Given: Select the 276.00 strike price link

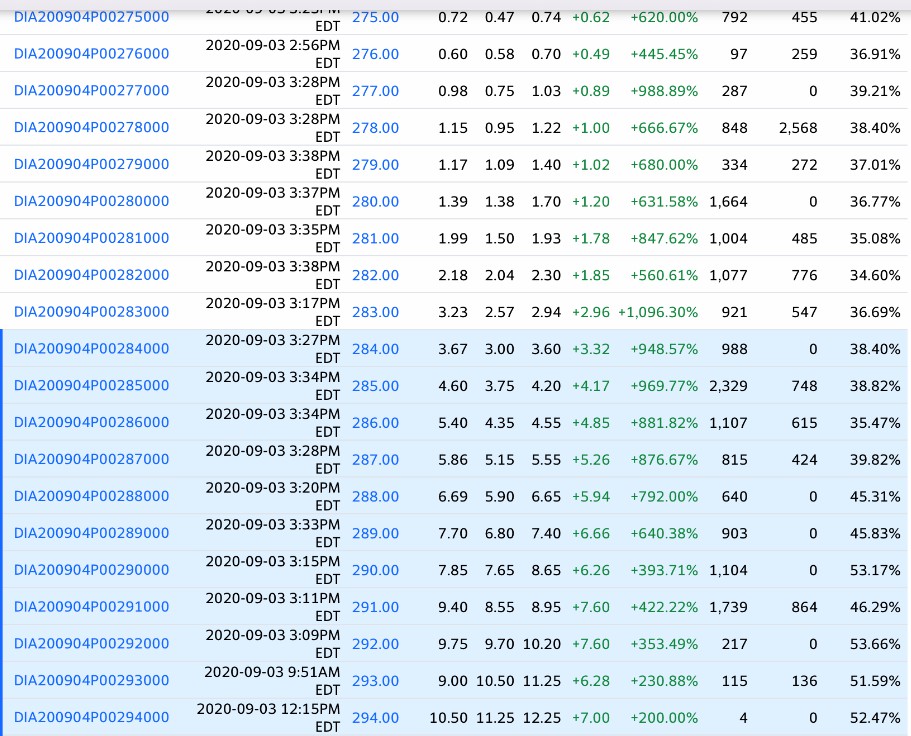Looking at the screenshot, I should point(375,54).
